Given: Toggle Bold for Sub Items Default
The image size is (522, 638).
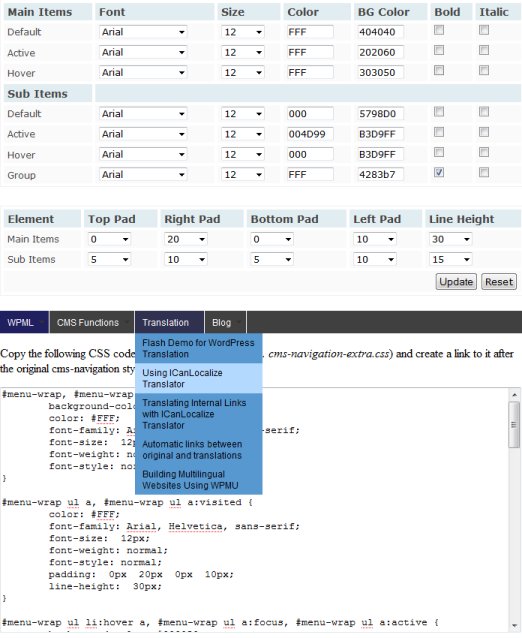Looking at the screenshot, I should 439,112.
